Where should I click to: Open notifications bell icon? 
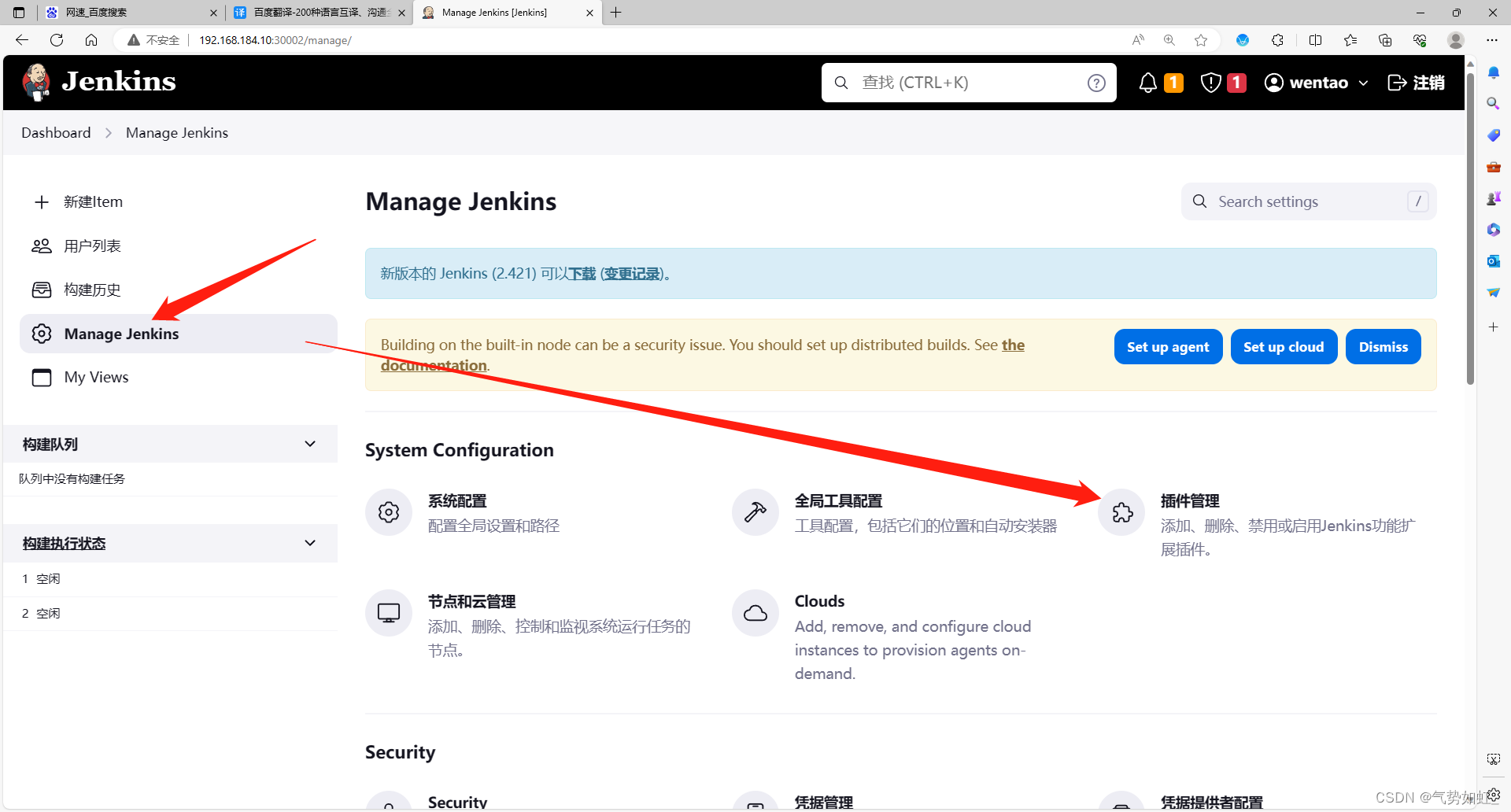[x=1148, y=83]
